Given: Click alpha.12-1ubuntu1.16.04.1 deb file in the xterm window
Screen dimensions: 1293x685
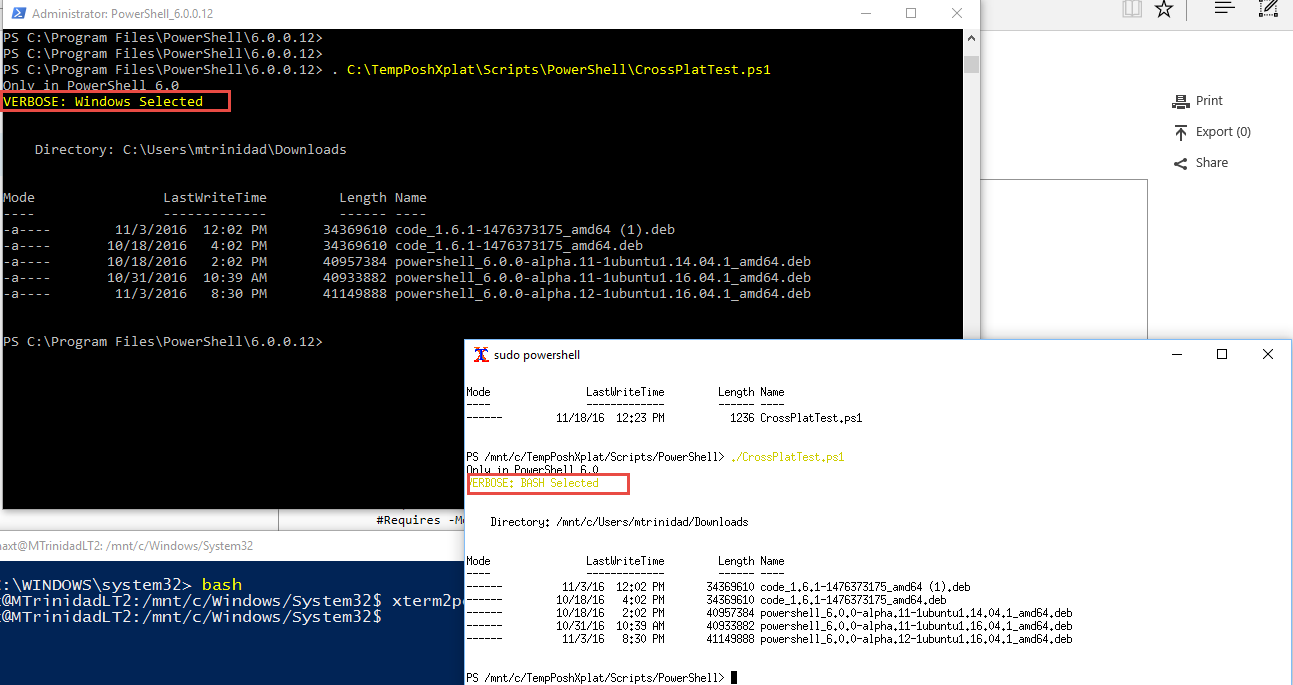Looking at the screenshot, I should tap(916, 639).
